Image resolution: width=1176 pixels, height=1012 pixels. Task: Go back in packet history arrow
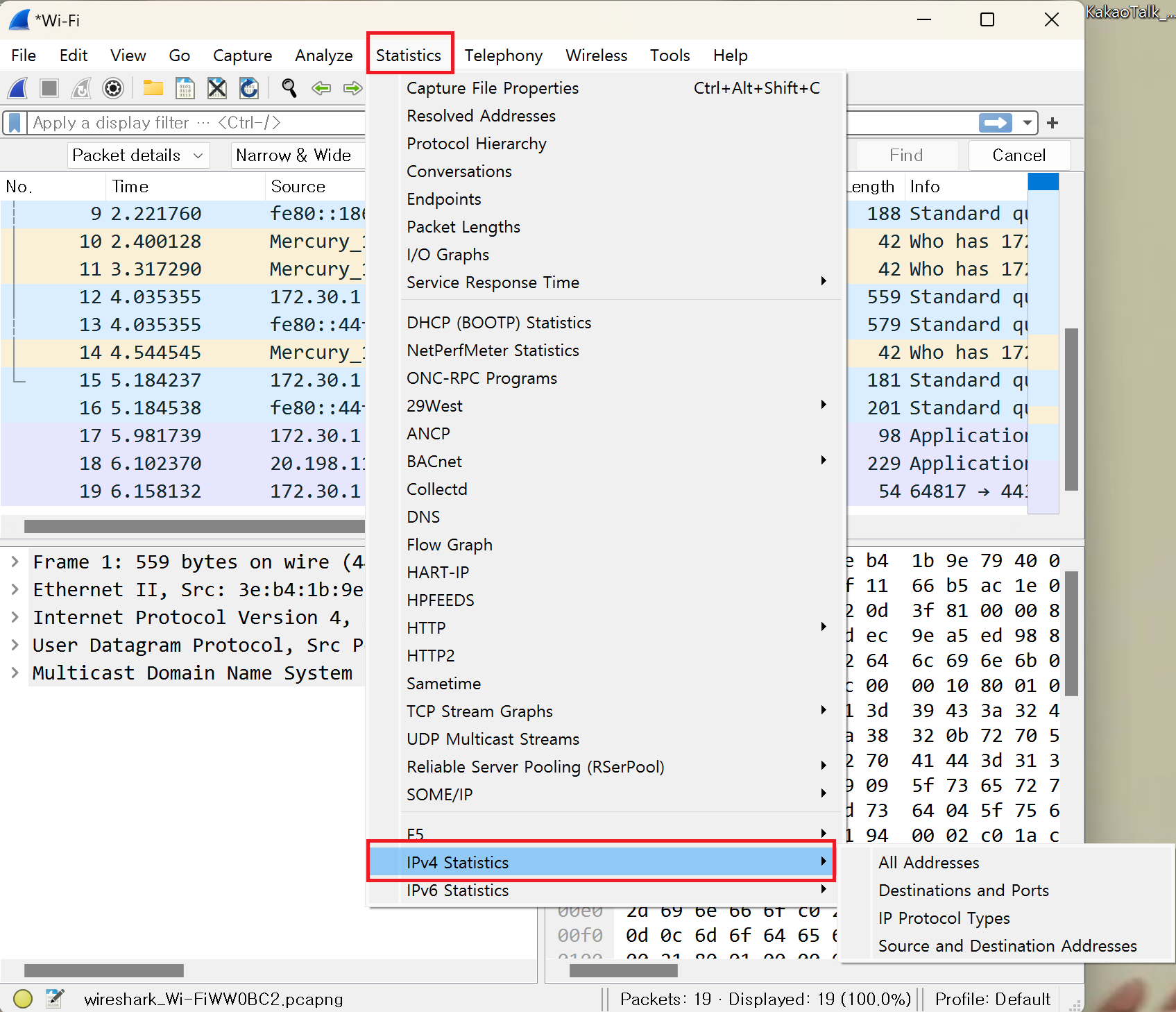[x=321, y=88]
